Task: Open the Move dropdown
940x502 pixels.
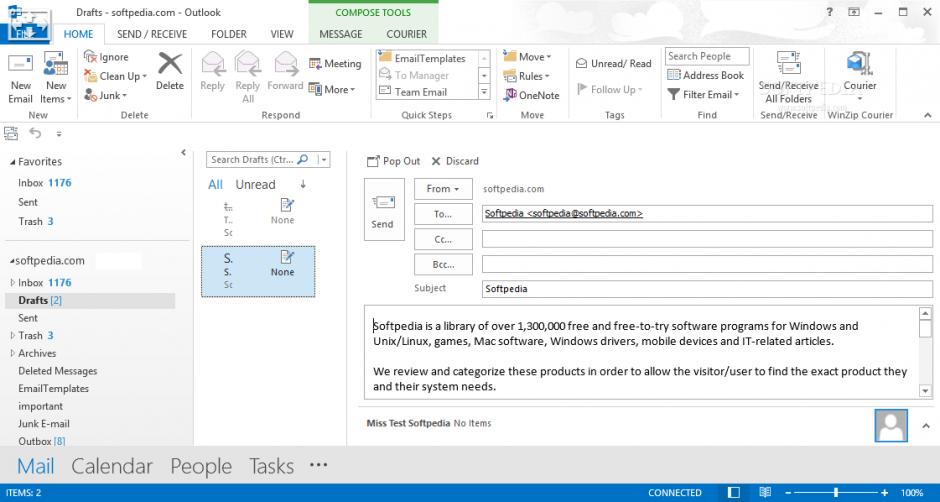Action: (x=527, y=57)
